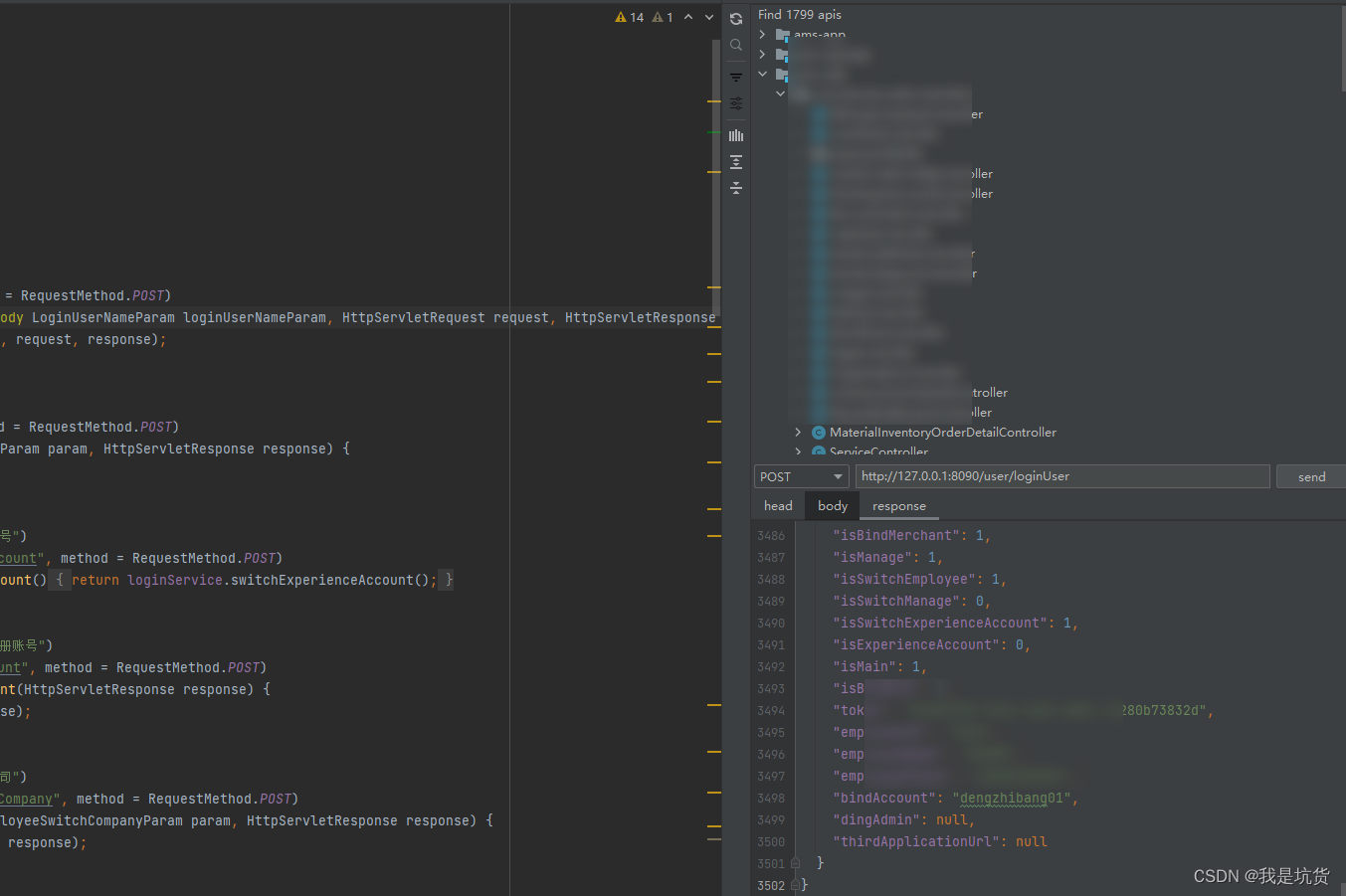Go to the previous highlighted problem with the up arrow
Image resolution: width=1346 pixels, height=896 pixels.
688,17
